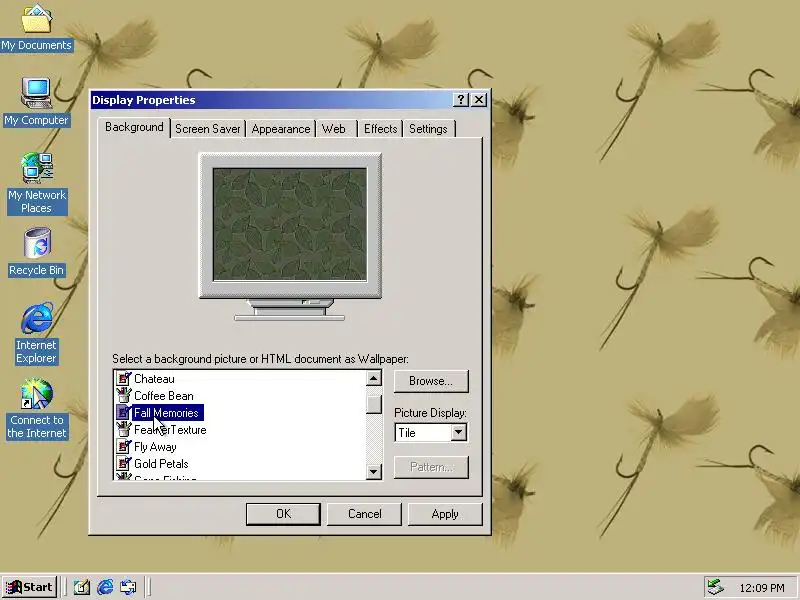Click the wallpaper list scrollbar thumb

click(x=373, y=404)
